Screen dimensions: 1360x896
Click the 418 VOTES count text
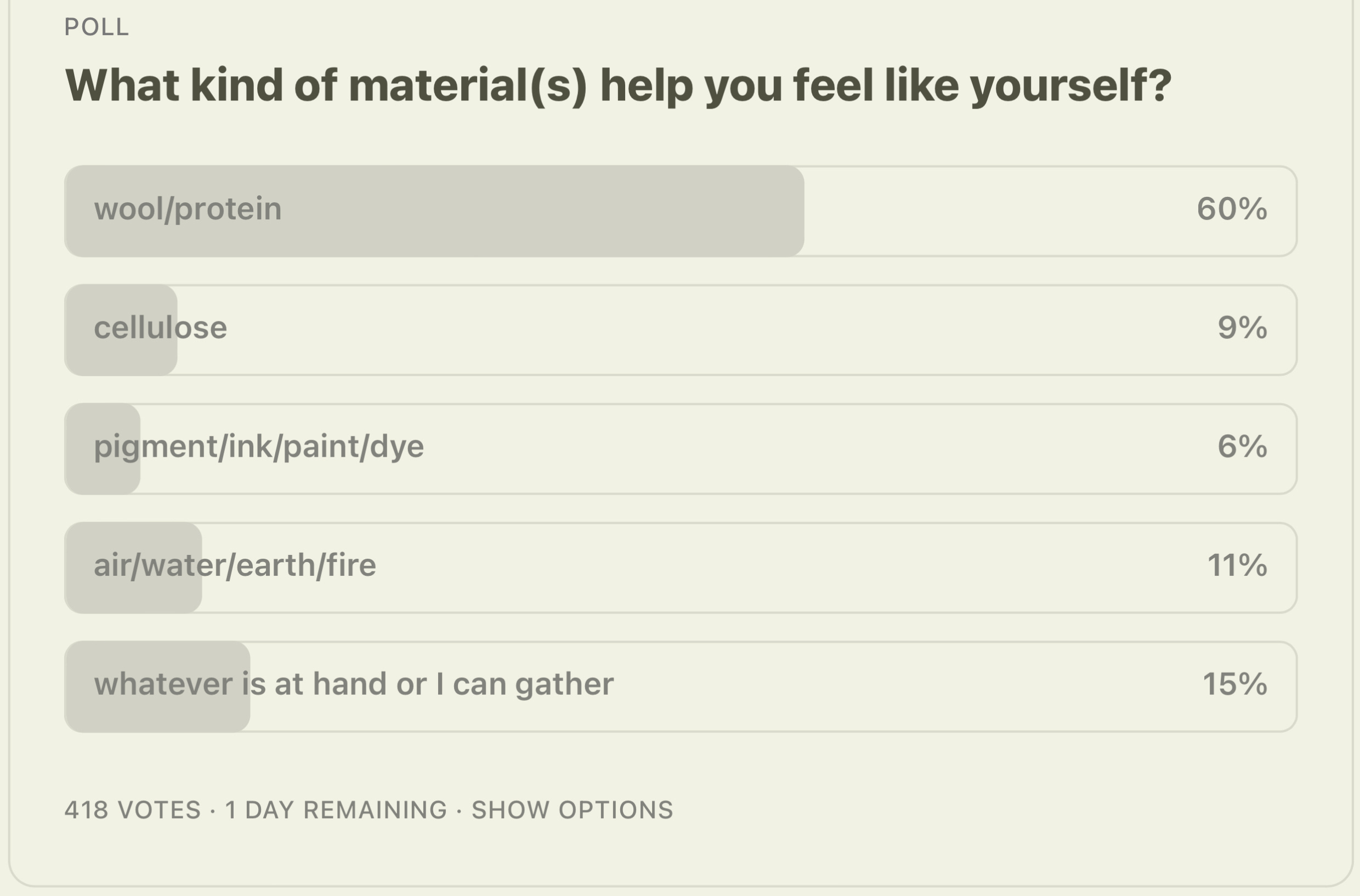click(133, 810)
